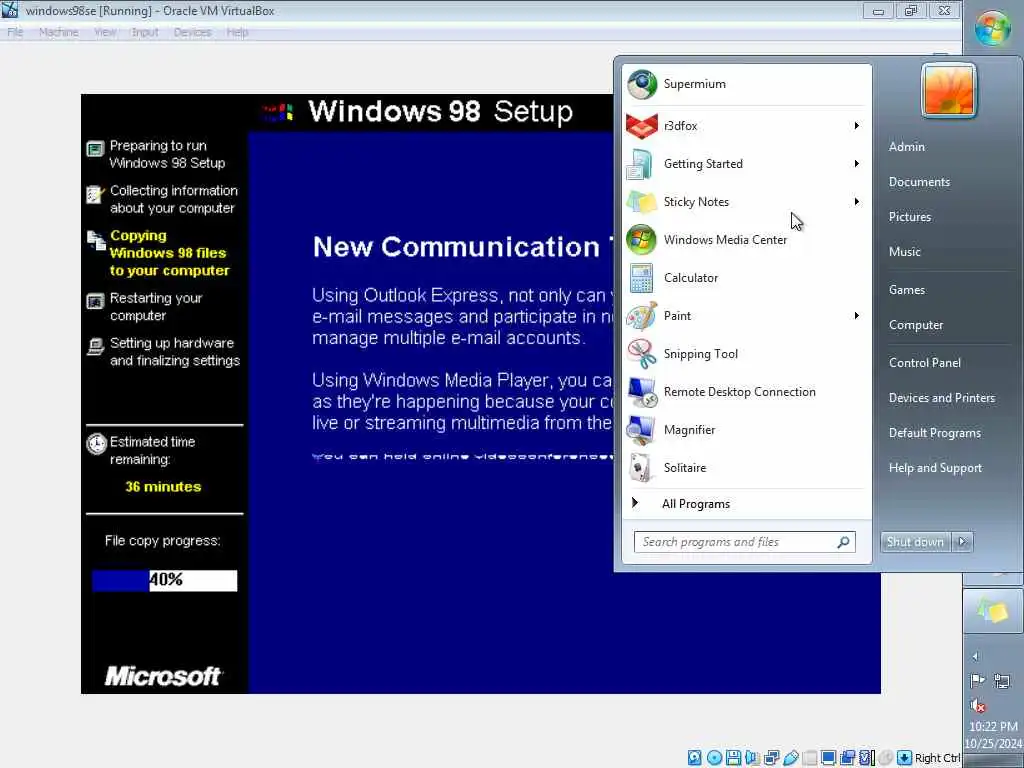Expand r3dfox jump list arrow

pyautogui.click(x=856, y=125)
